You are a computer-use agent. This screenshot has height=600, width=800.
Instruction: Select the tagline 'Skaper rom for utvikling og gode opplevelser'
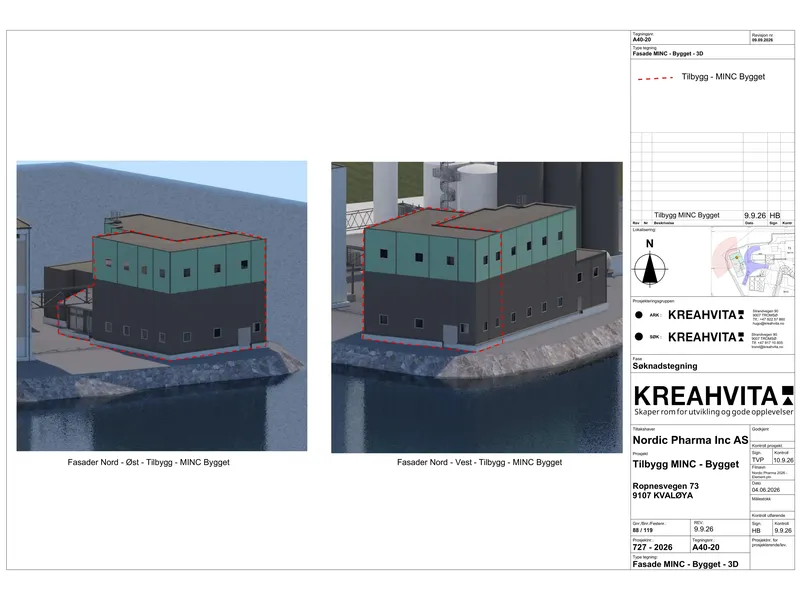pyautogui.click(x=714, y=412)
